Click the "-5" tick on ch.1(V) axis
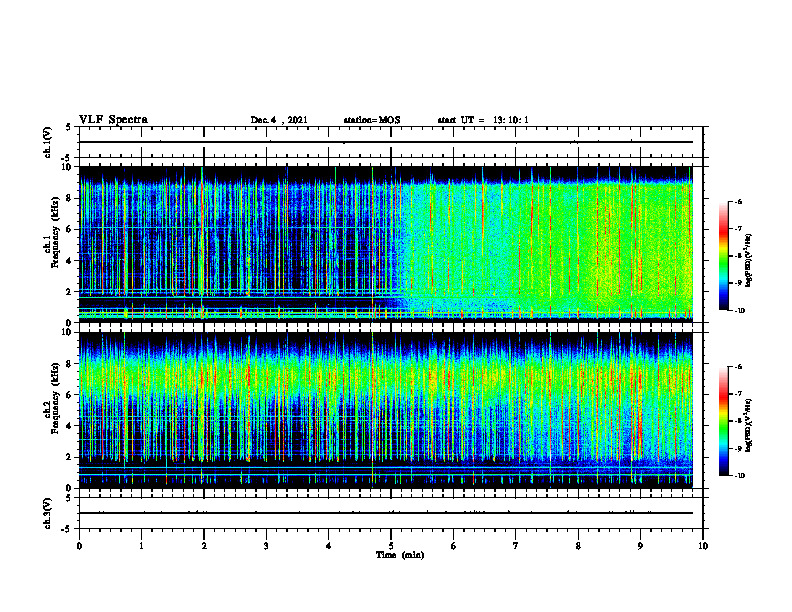Screen dimensions: 792x612 [x=67, y=158]
